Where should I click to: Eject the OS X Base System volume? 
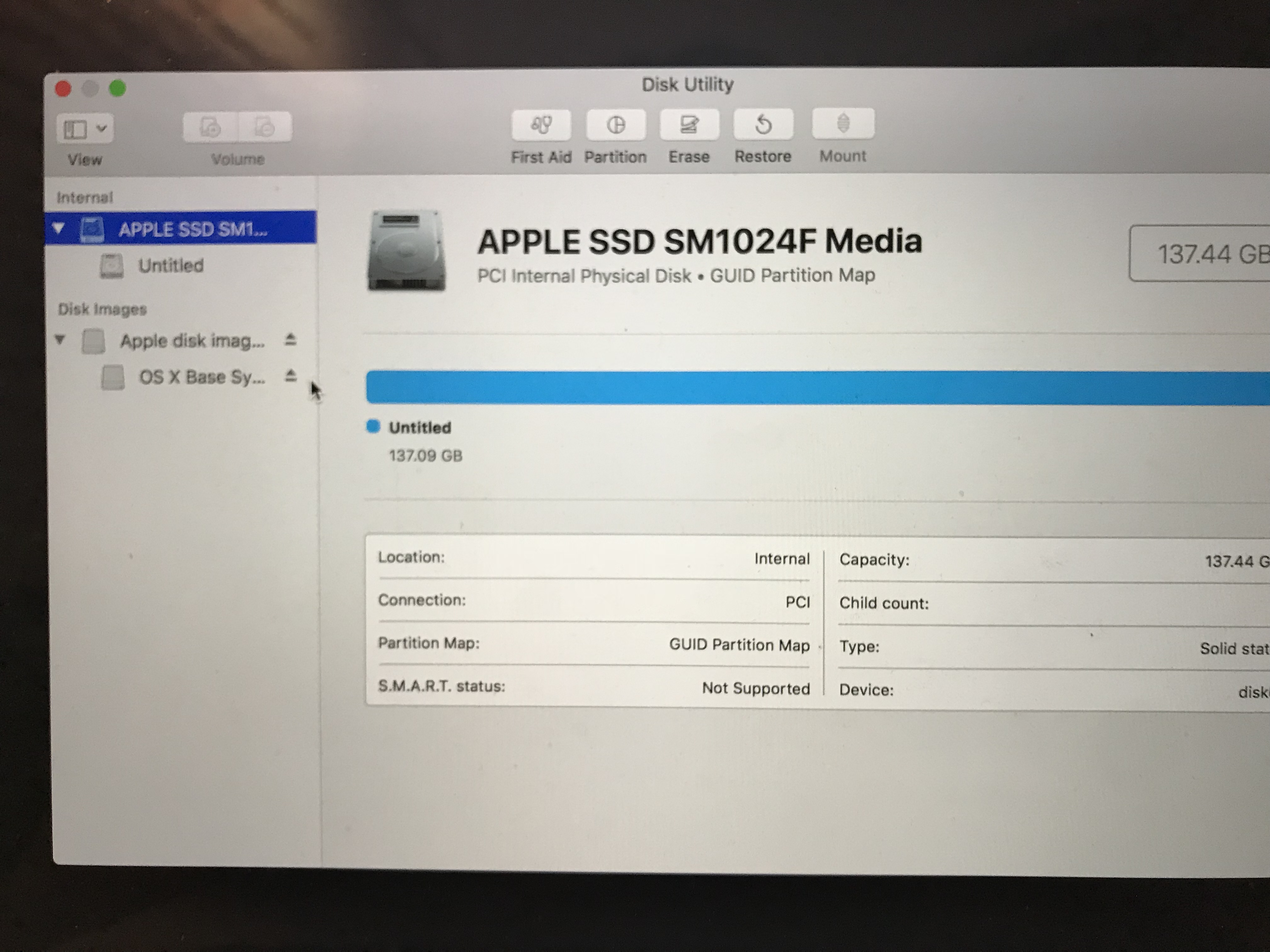tap(291, 376)
